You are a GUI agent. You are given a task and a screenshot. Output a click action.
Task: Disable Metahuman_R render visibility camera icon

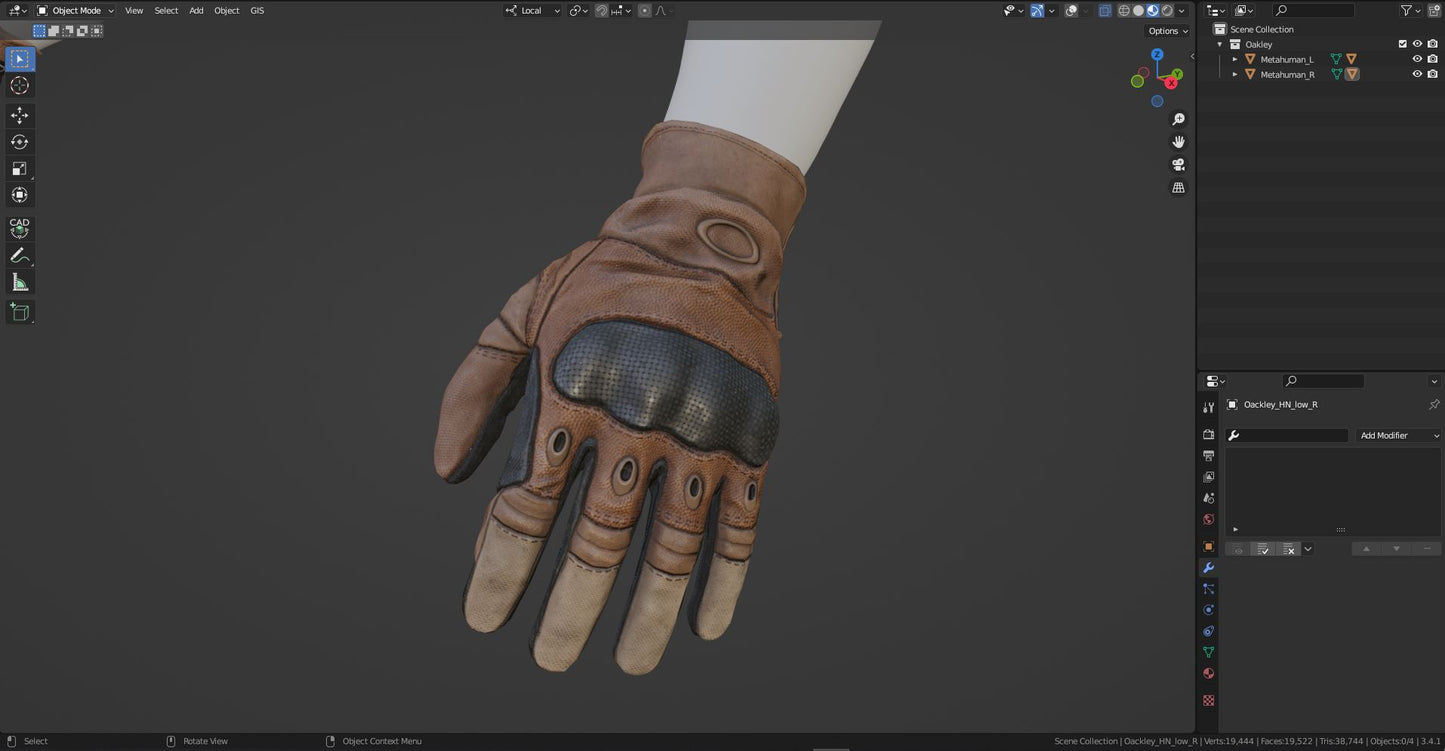pyautogui.click(x=1432, y=74)
